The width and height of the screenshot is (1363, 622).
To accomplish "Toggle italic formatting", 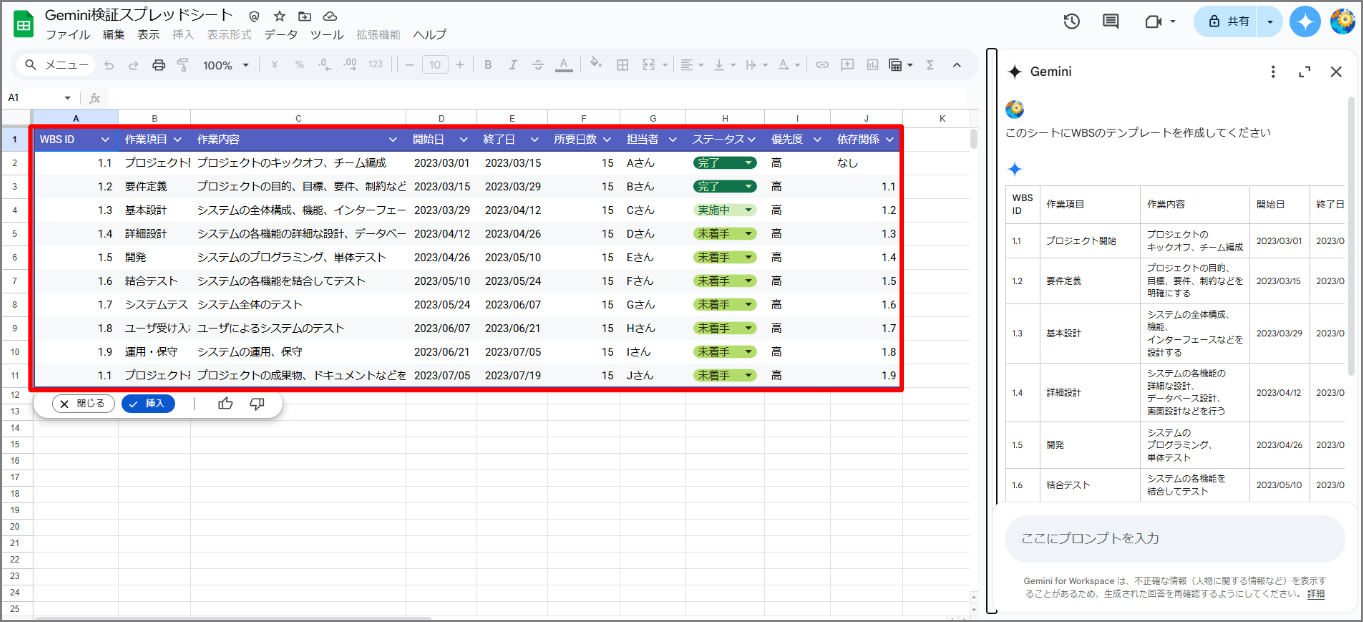I will click(x=513, y=65).
